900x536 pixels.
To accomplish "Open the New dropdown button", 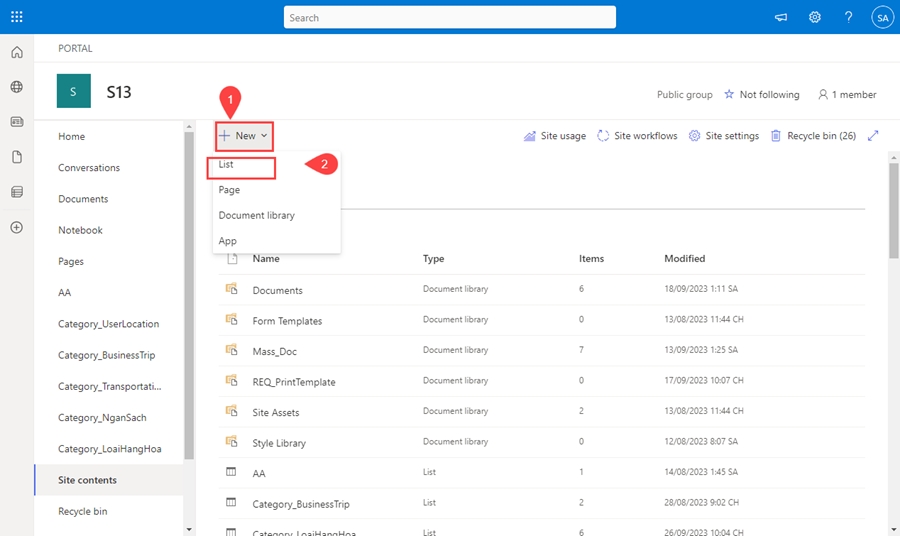I will click(244, 136).
